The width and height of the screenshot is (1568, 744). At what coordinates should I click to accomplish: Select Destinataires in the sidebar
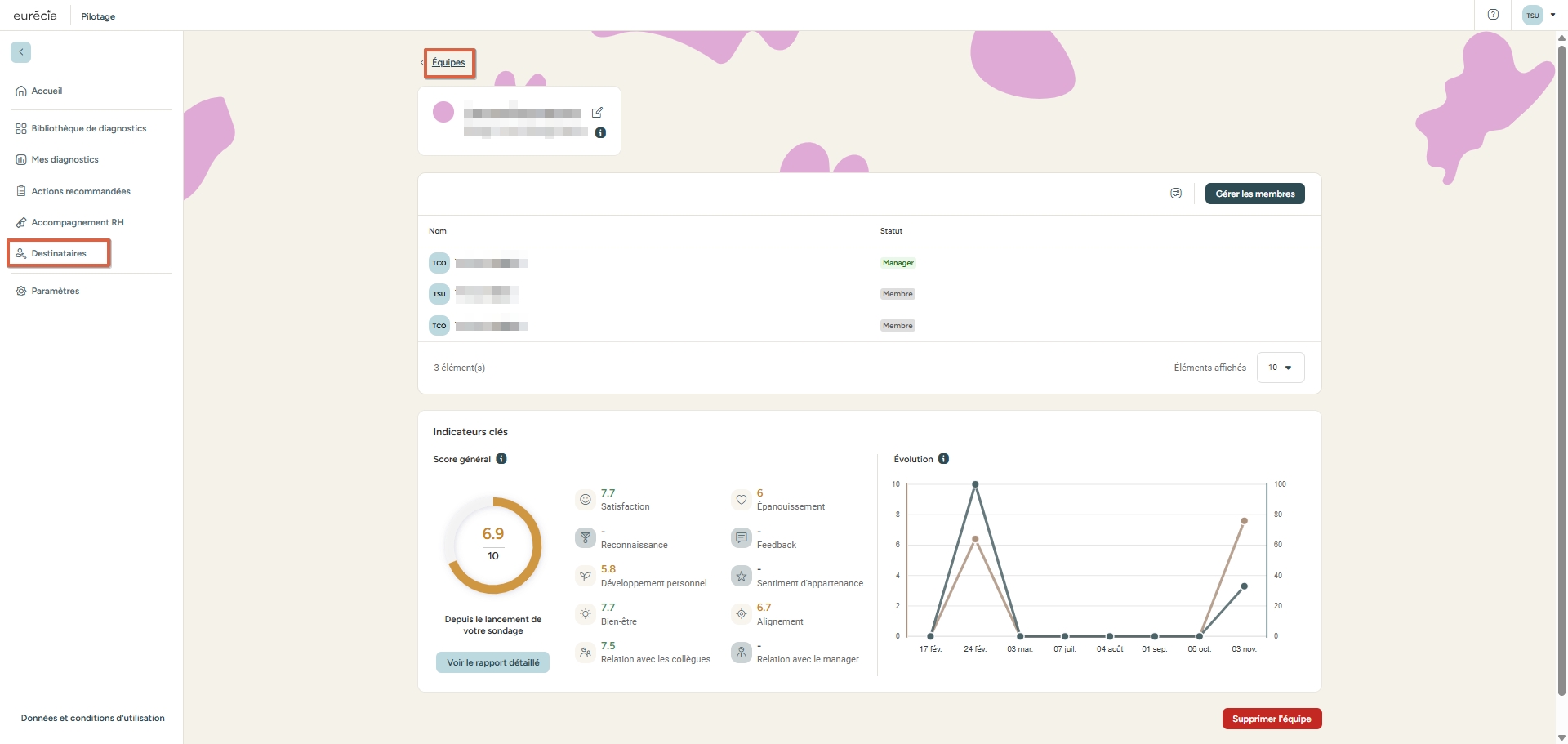point(59,253)
